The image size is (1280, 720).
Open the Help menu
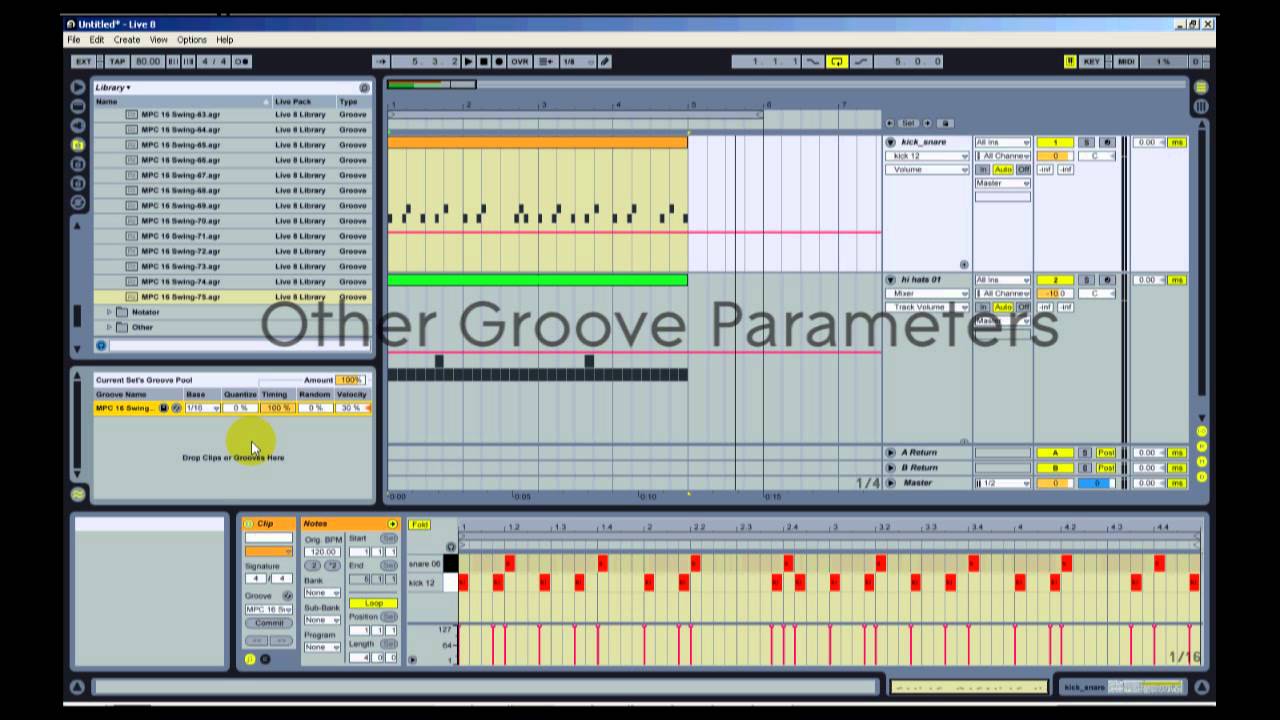(x=225, y=40)
